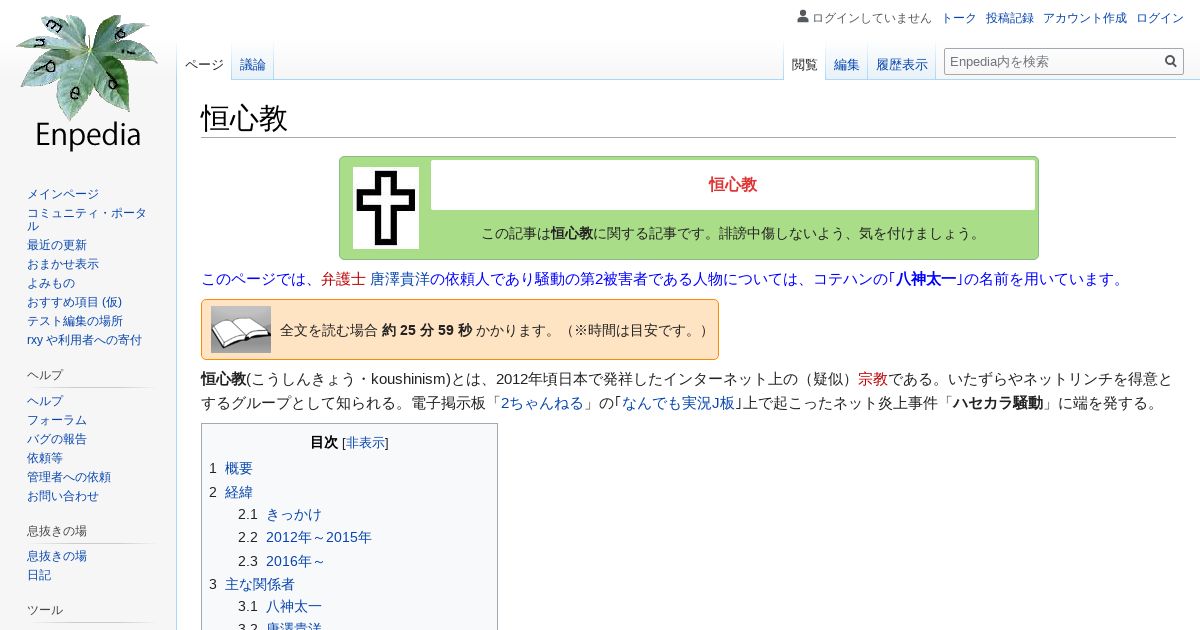Viewport: 1200px width, 630px height.
Task: Open テスト編集の場所 sidebar link
Action: click(x=75, y=321)
